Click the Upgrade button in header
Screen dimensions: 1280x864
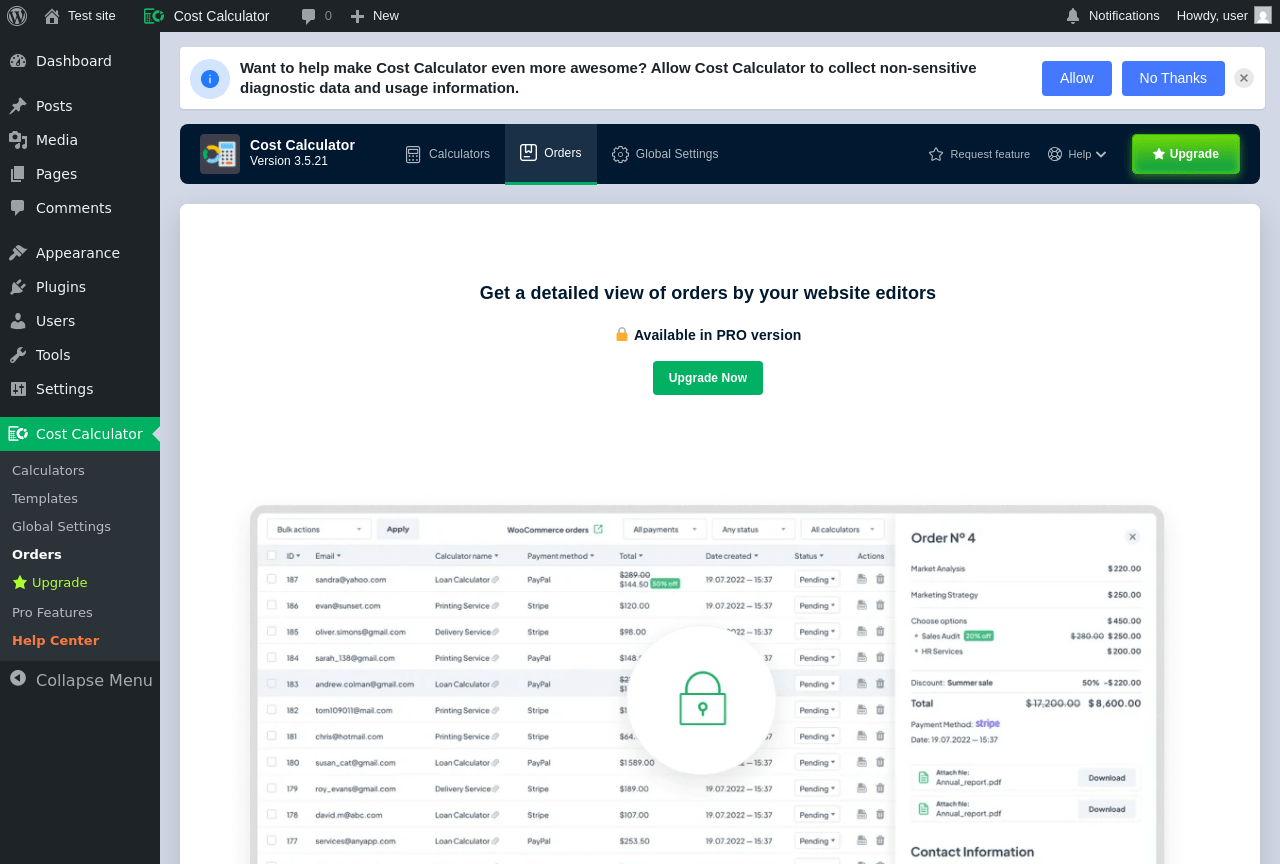pyautogui.click(x=1186, y=154)
